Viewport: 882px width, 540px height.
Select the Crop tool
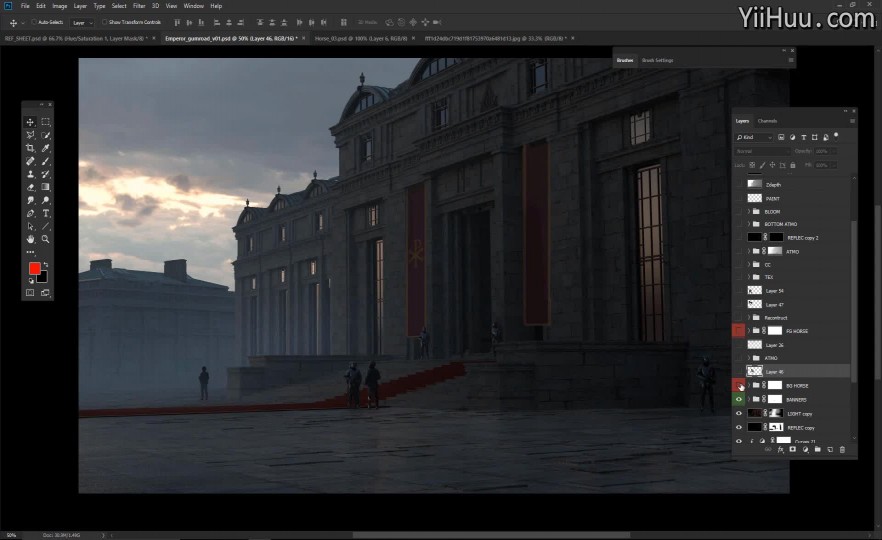tap(30, 148)
